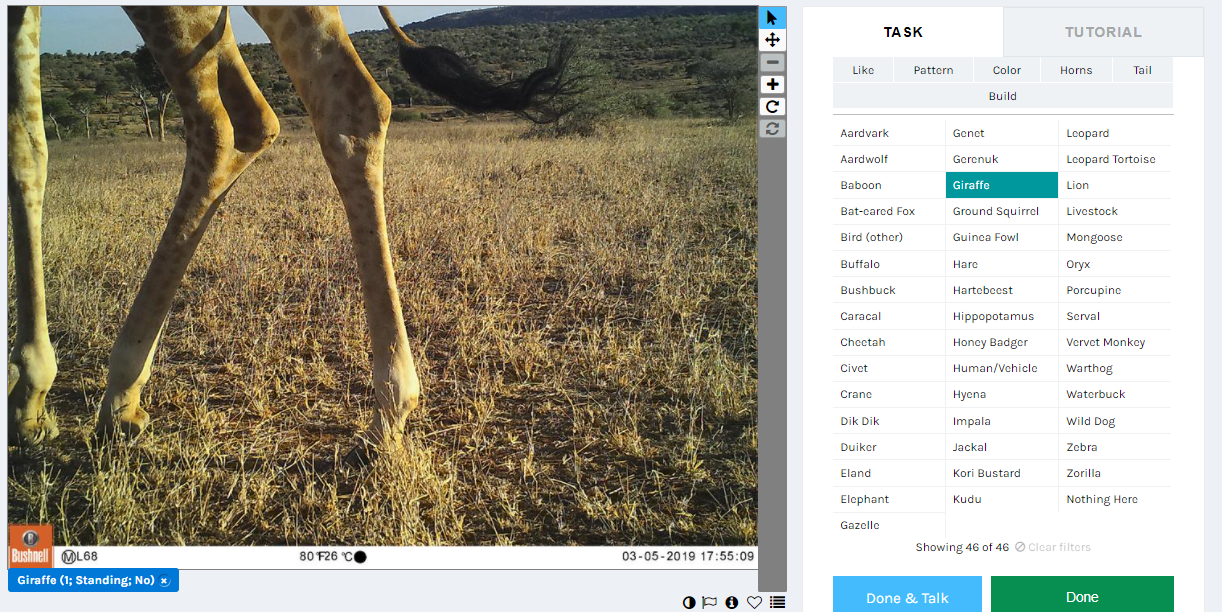Pick Lion as the species
This screenshot has height=612, width=1222.
coord(1115,185)
